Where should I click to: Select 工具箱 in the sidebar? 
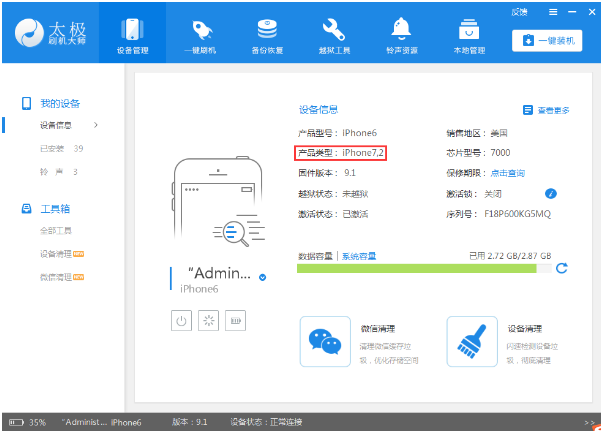(x=55, y=209)
